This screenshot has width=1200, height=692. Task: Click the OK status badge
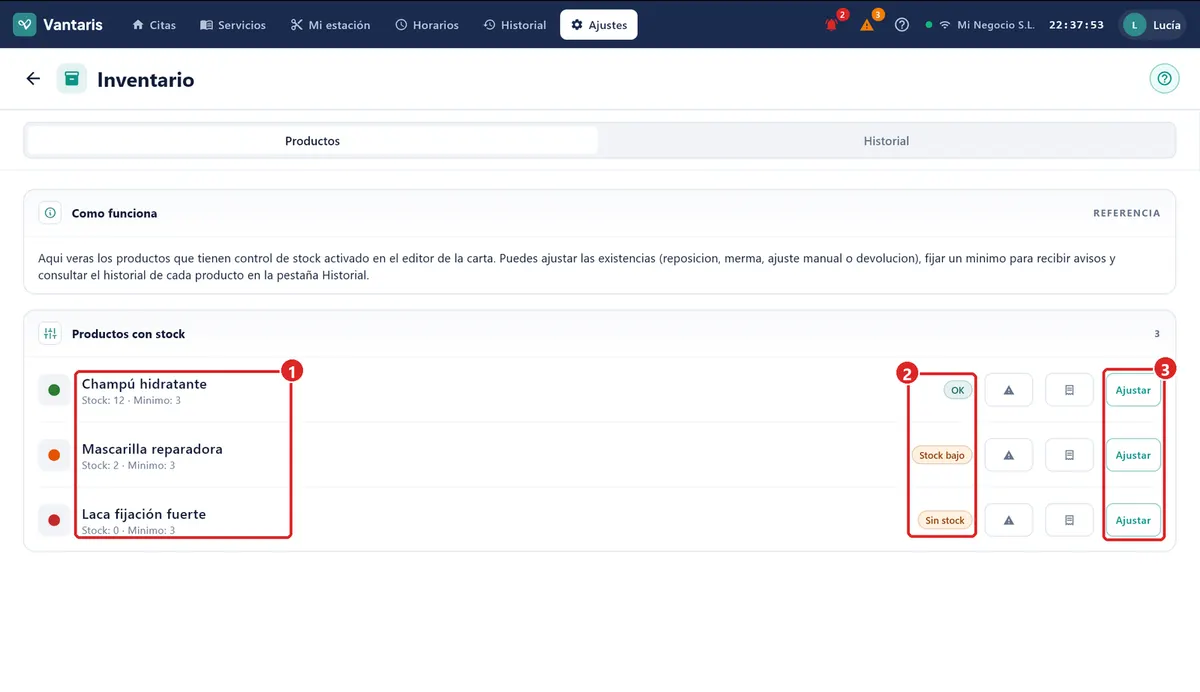click(957, 390)
